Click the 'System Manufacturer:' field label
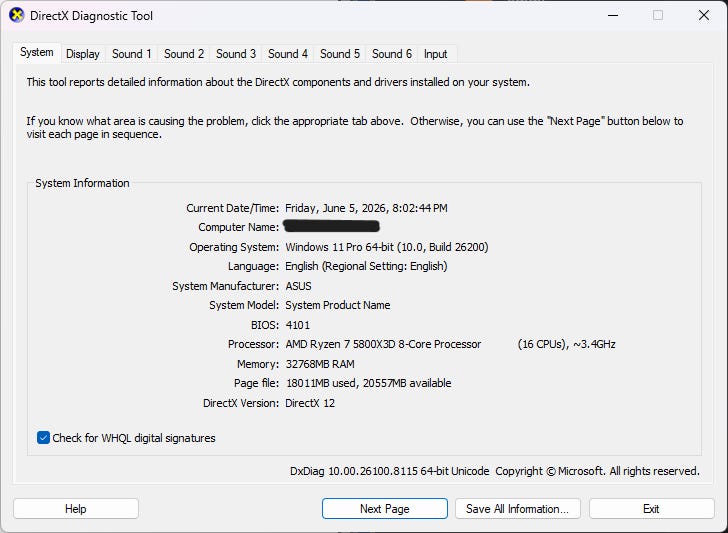 pyautogui.click(x=226, y=286)
